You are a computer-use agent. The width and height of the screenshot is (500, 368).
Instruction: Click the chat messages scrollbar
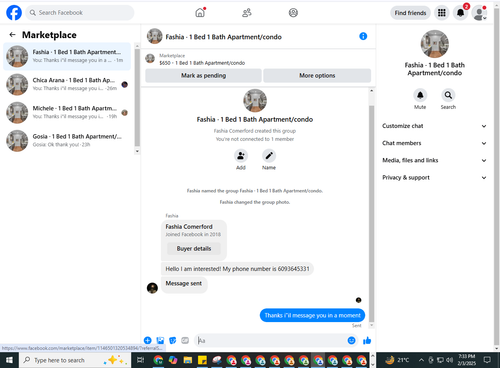tap(372, 213)
